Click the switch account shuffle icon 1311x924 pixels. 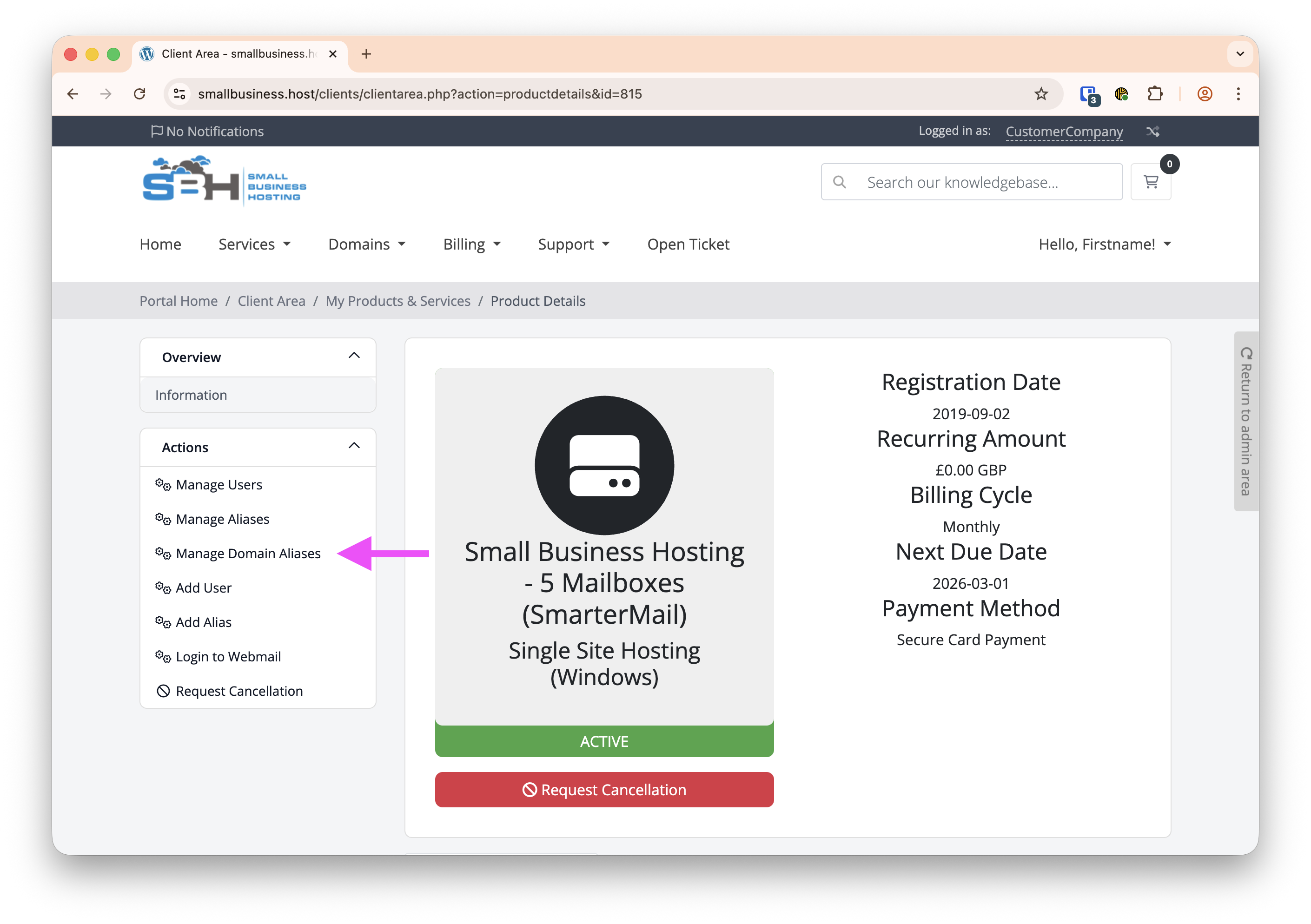[x=1152, y=131]
